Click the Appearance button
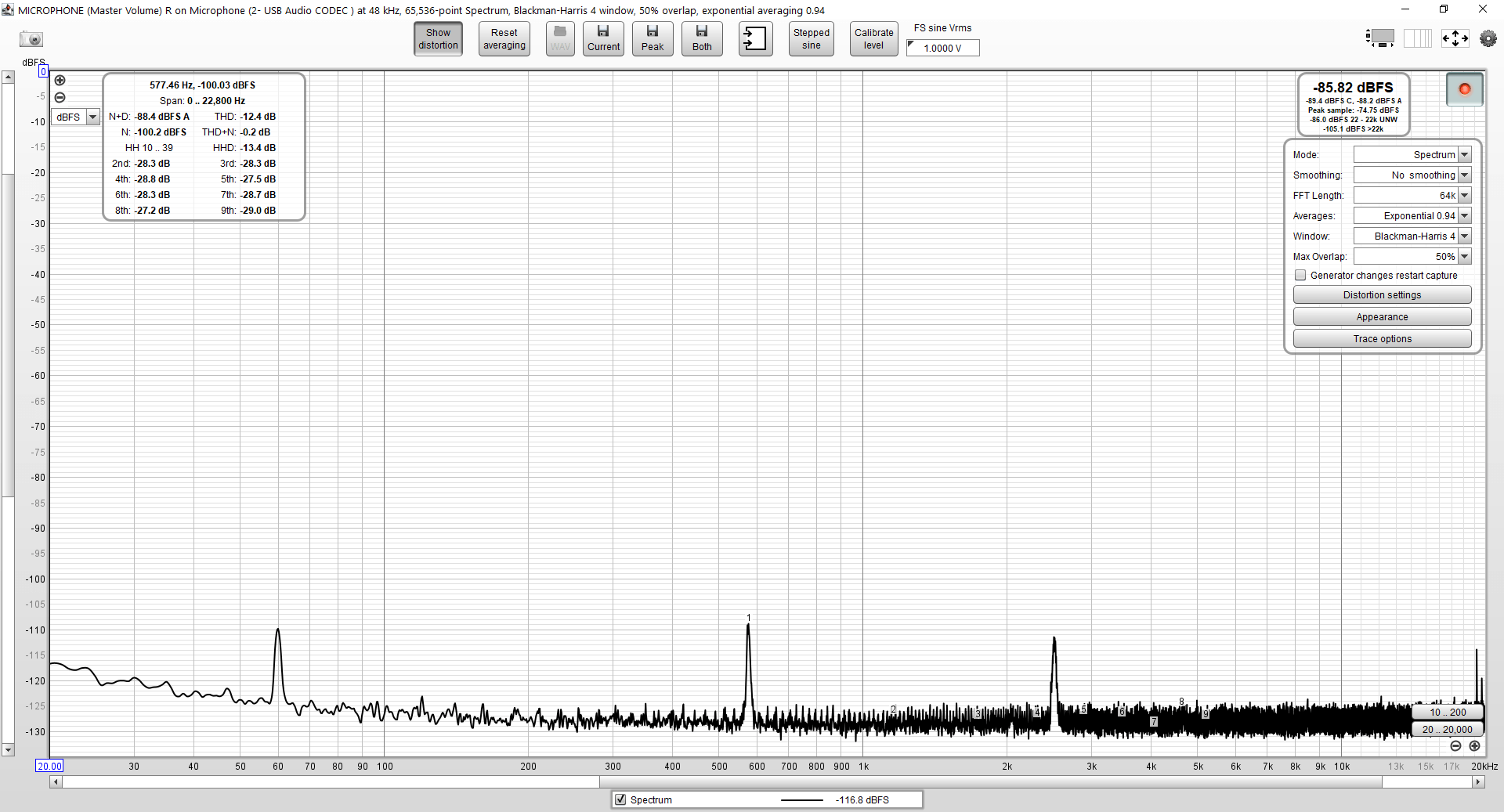 point(1382,317)
